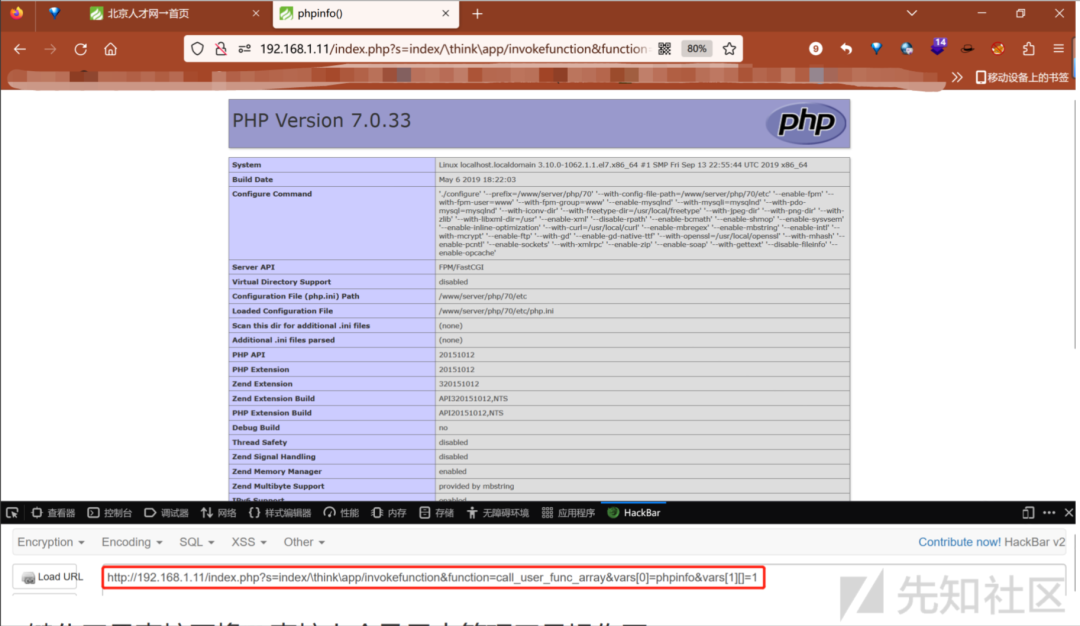Image resolution: width=1080 pixels, height=626 pixels.
Task: Open the Firefox application menu
Action: click(1059, 49)
